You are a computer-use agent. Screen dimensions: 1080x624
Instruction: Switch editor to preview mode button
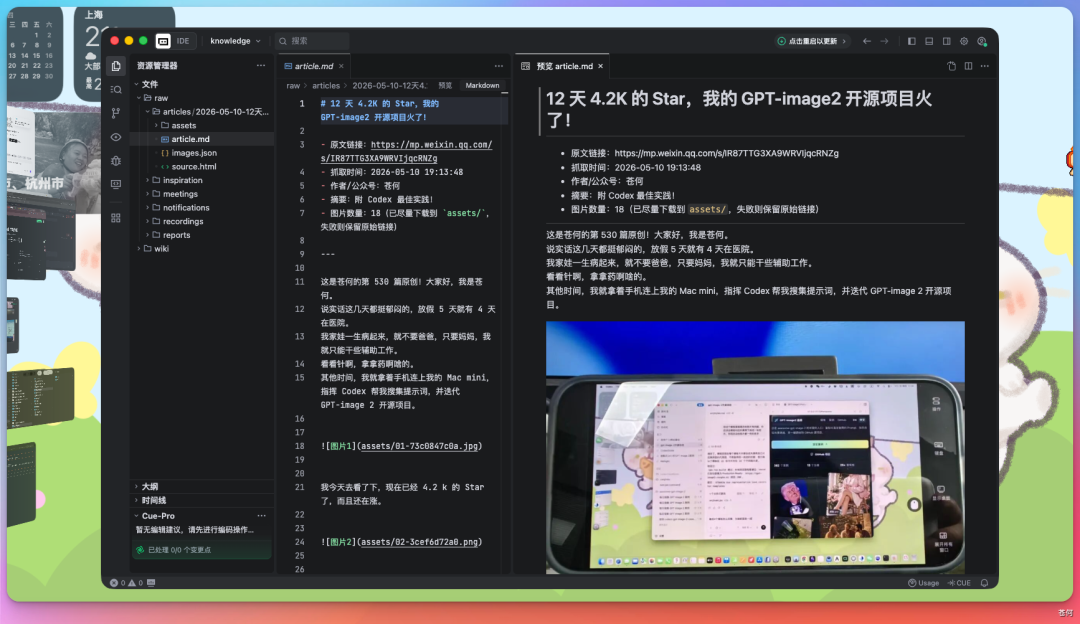pyautogui.click(x=446, y=85)
